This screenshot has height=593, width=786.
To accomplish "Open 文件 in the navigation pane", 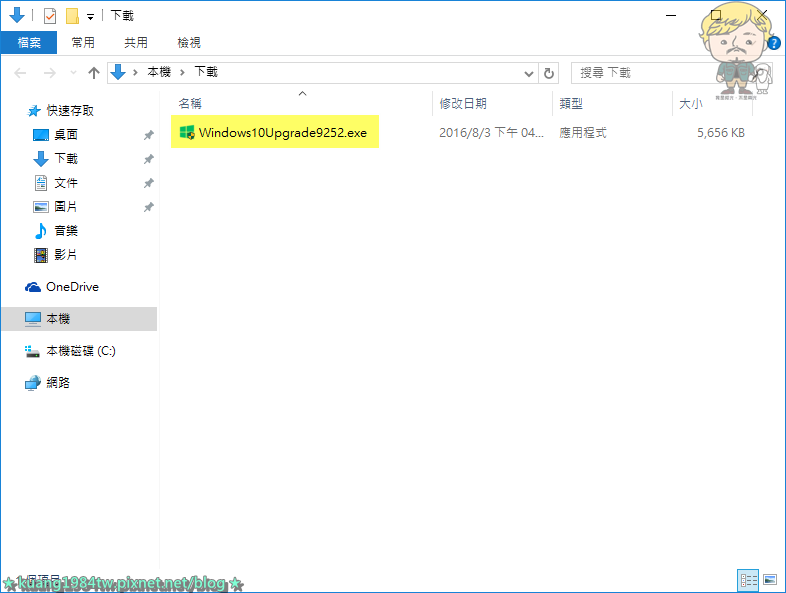I will click(66, 183).
